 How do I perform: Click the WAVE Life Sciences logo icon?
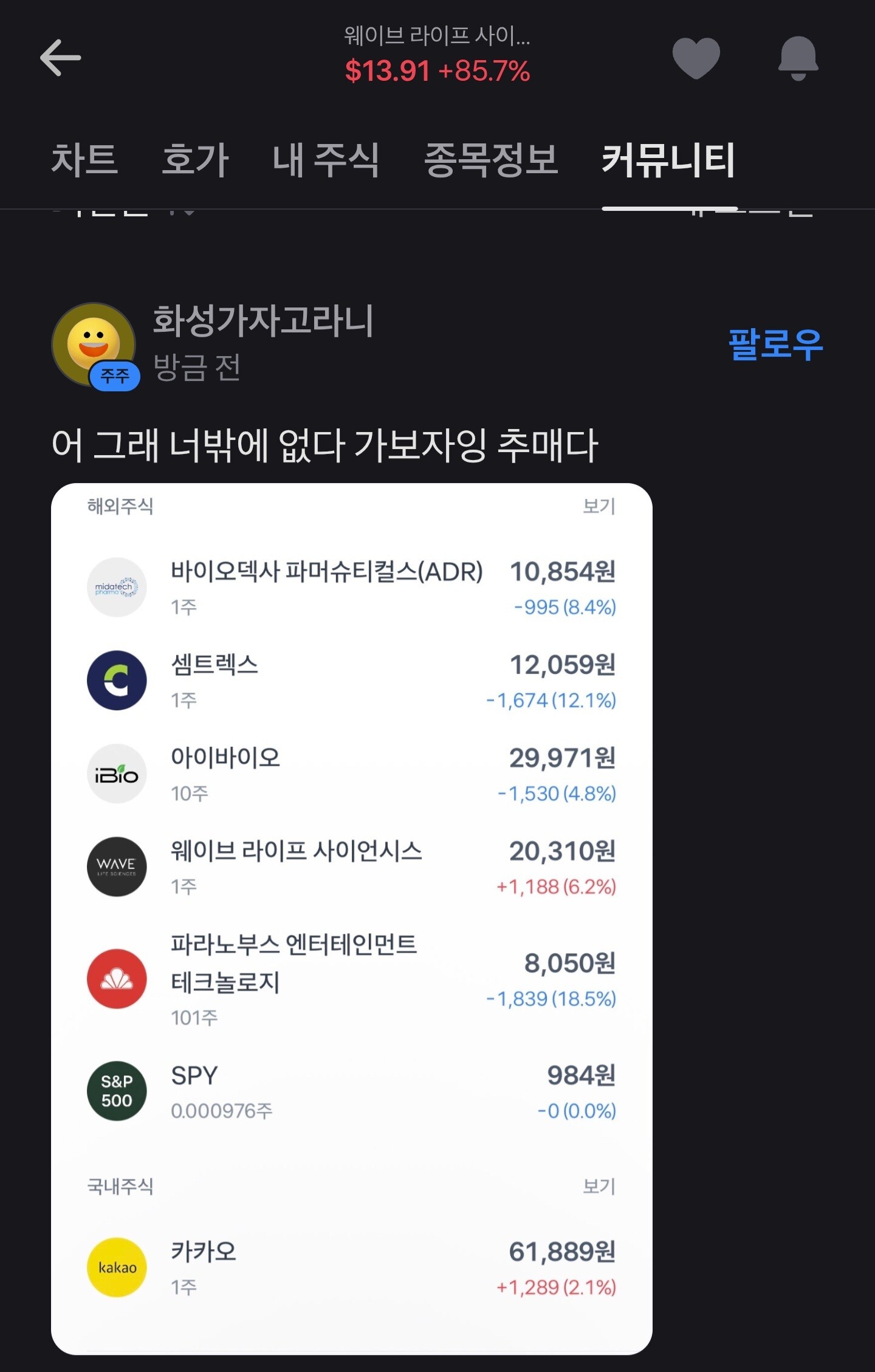point(117,867)
